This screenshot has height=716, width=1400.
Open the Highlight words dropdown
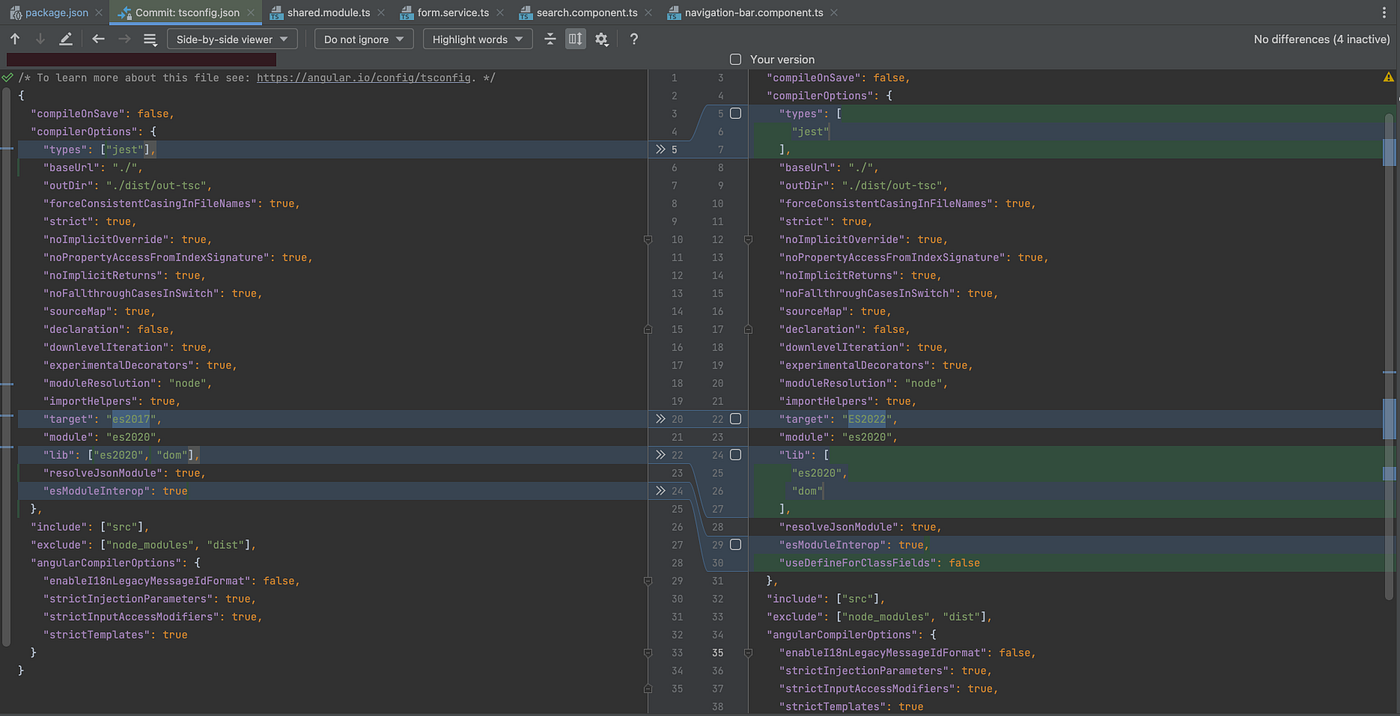tap(478, 39)
